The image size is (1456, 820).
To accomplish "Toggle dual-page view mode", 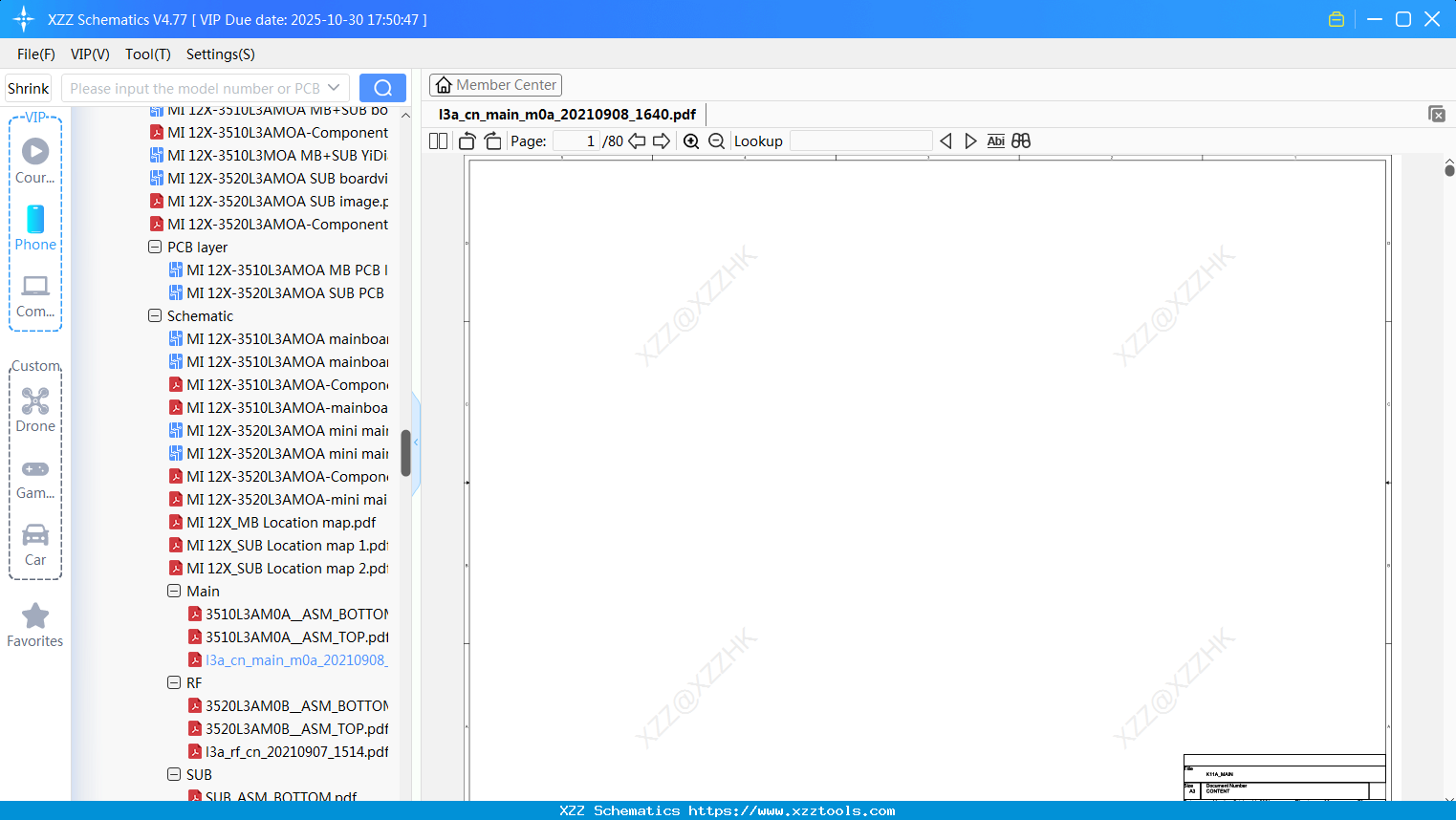I will coord(438,140).
